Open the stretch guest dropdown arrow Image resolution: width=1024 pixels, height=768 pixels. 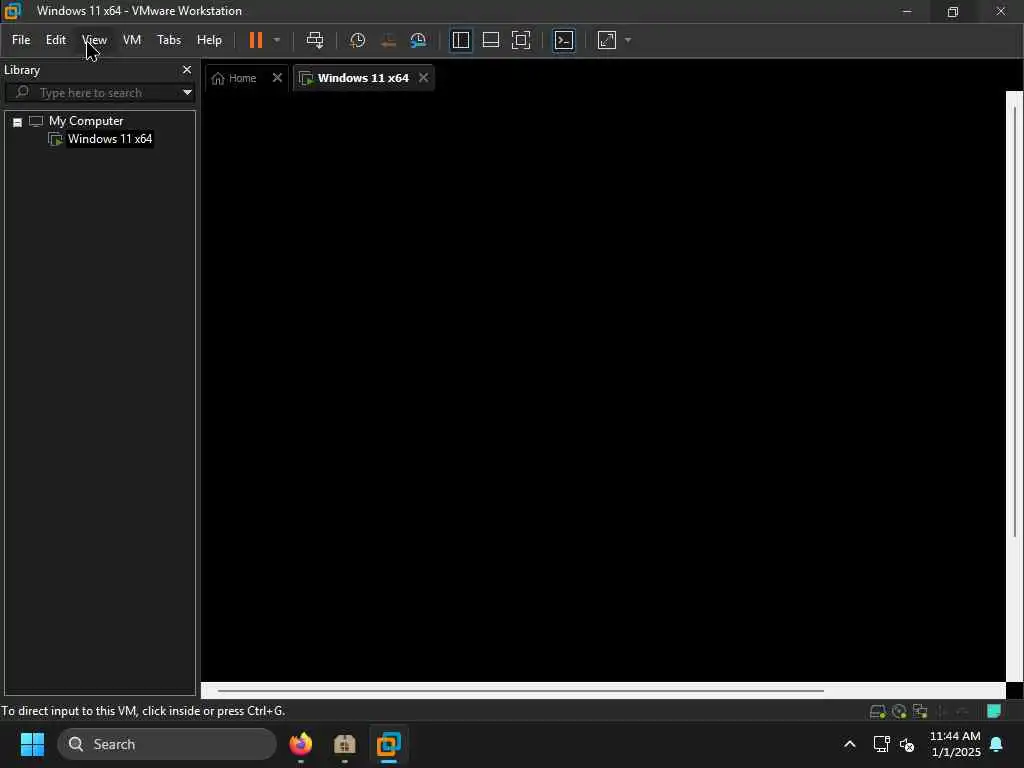coord(628,40)
